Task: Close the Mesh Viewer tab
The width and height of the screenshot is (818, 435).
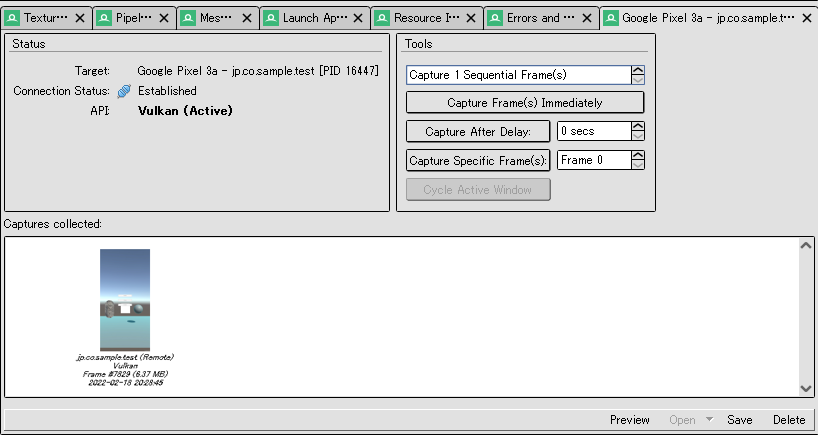Action: 248,18
